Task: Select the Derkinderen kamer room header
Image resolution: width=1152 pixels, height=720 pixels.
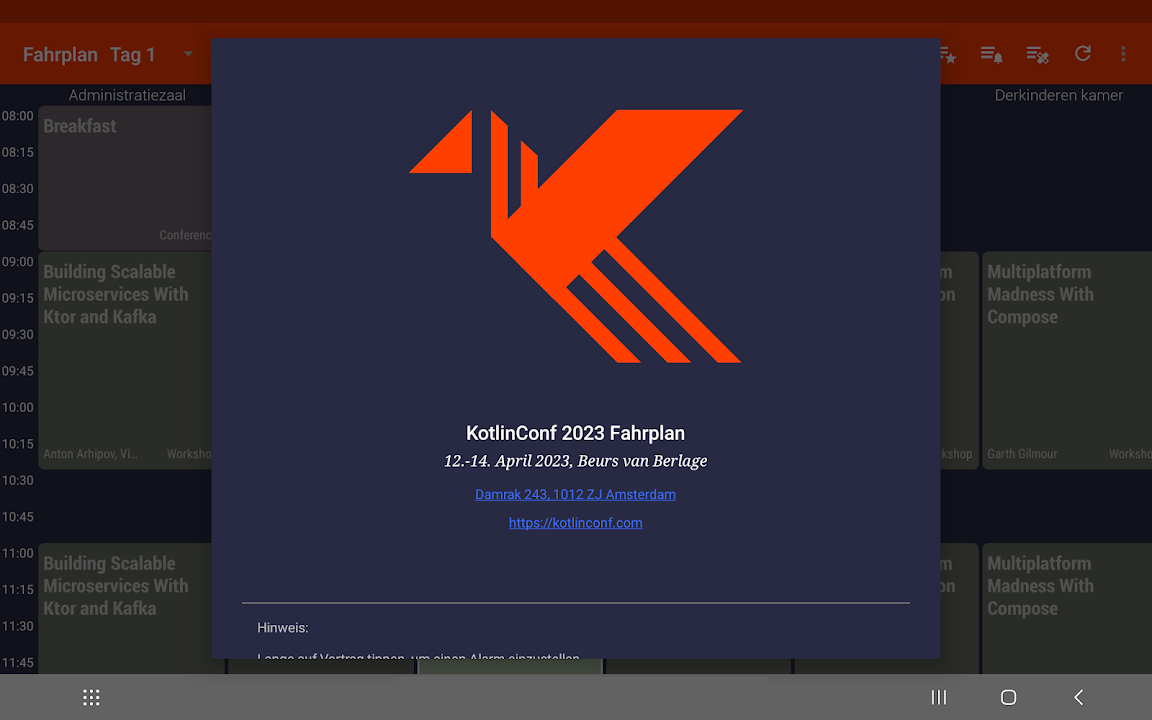Action: click(1058, 95)
